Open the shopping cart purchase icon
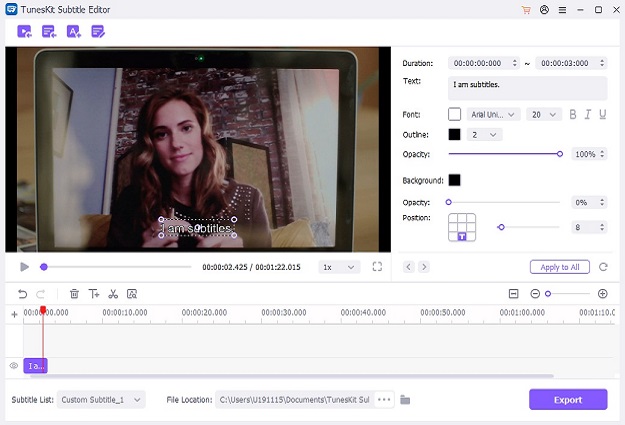The width and height of the screenshot is (625, 425). click(x=526, y=10)
